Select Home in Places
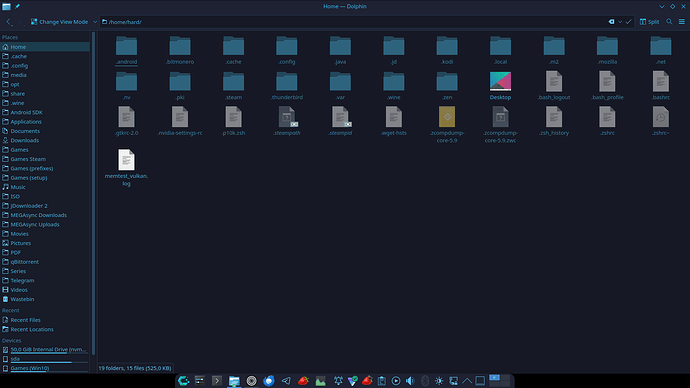690x388 pixels. (x=45, y=47)
